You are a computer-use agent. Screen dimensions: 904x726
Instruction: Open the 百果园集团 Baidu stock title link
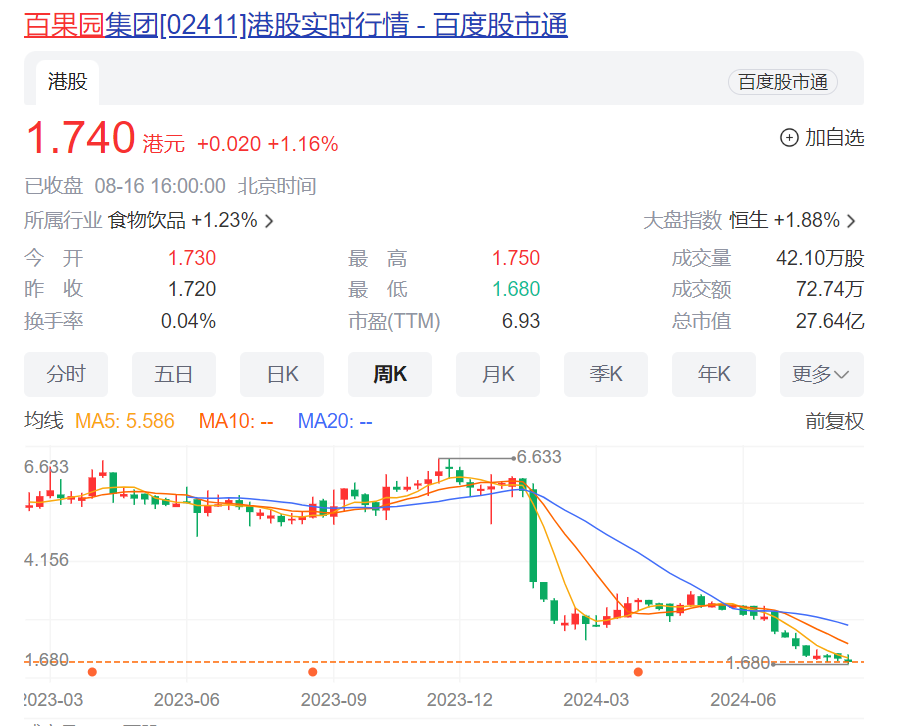295,24
